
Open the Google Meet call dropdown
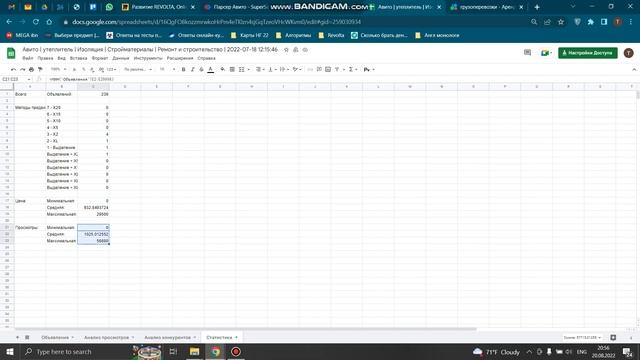point(546,53)
